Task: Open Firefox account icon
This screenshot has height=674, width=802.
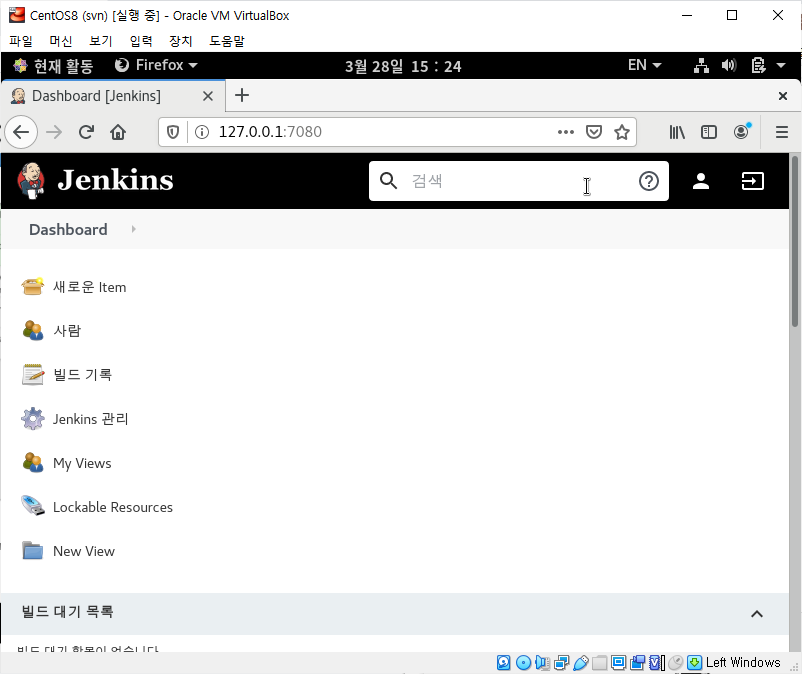Action: (x=741, y=132)
